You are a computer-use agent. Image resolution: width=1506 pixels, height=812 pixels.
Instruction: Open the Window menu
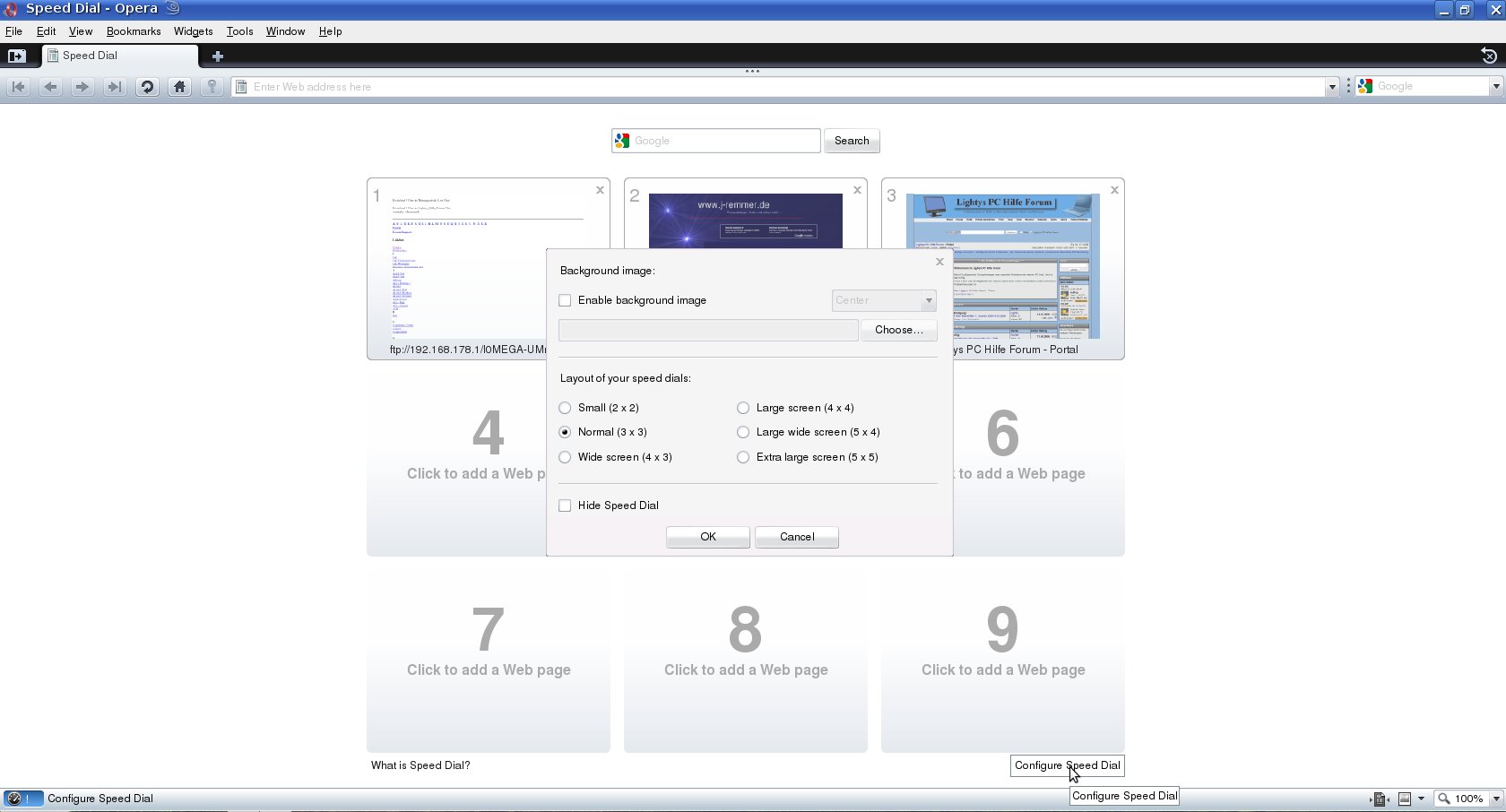285,31
